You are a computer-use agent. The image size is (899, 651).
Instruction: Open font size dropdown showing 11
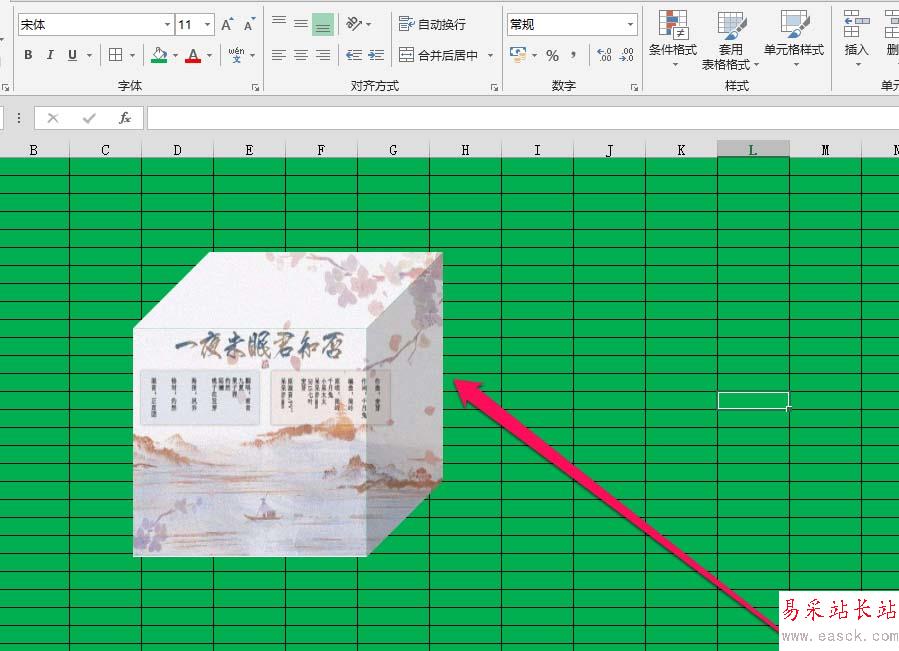pos(195,25)
